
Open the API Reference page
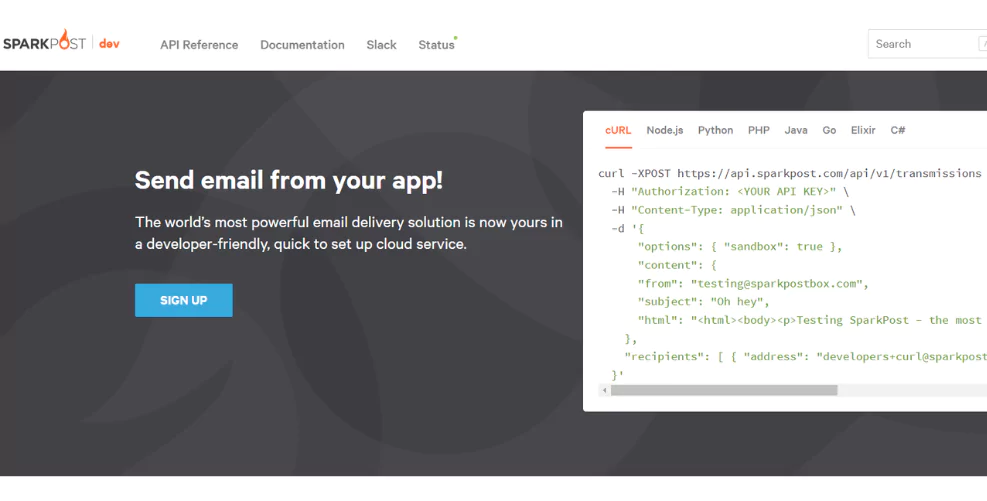(199, 45)
